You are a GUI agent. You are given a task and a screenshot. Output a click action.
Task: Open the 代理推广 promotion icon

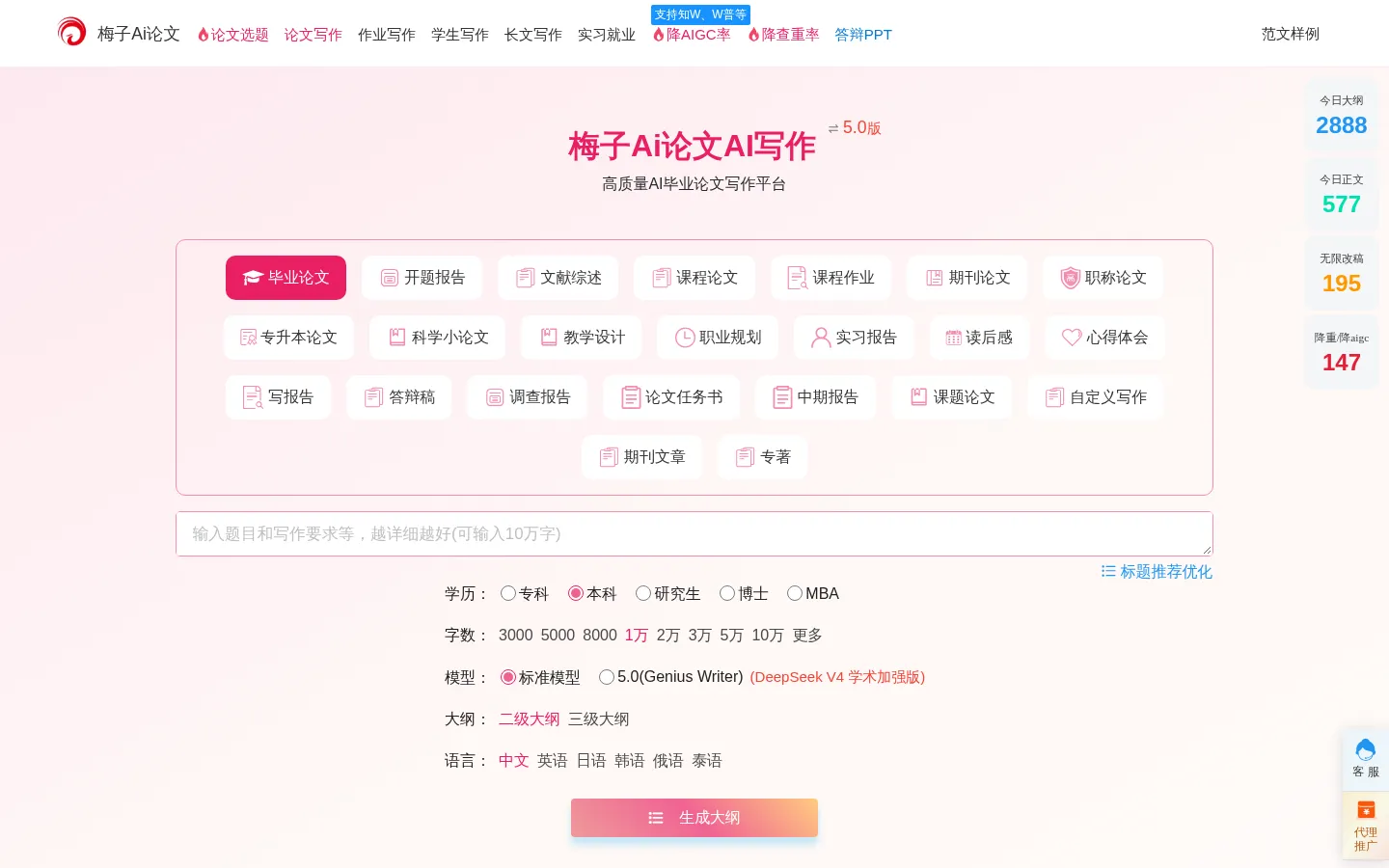[1366, 826]
